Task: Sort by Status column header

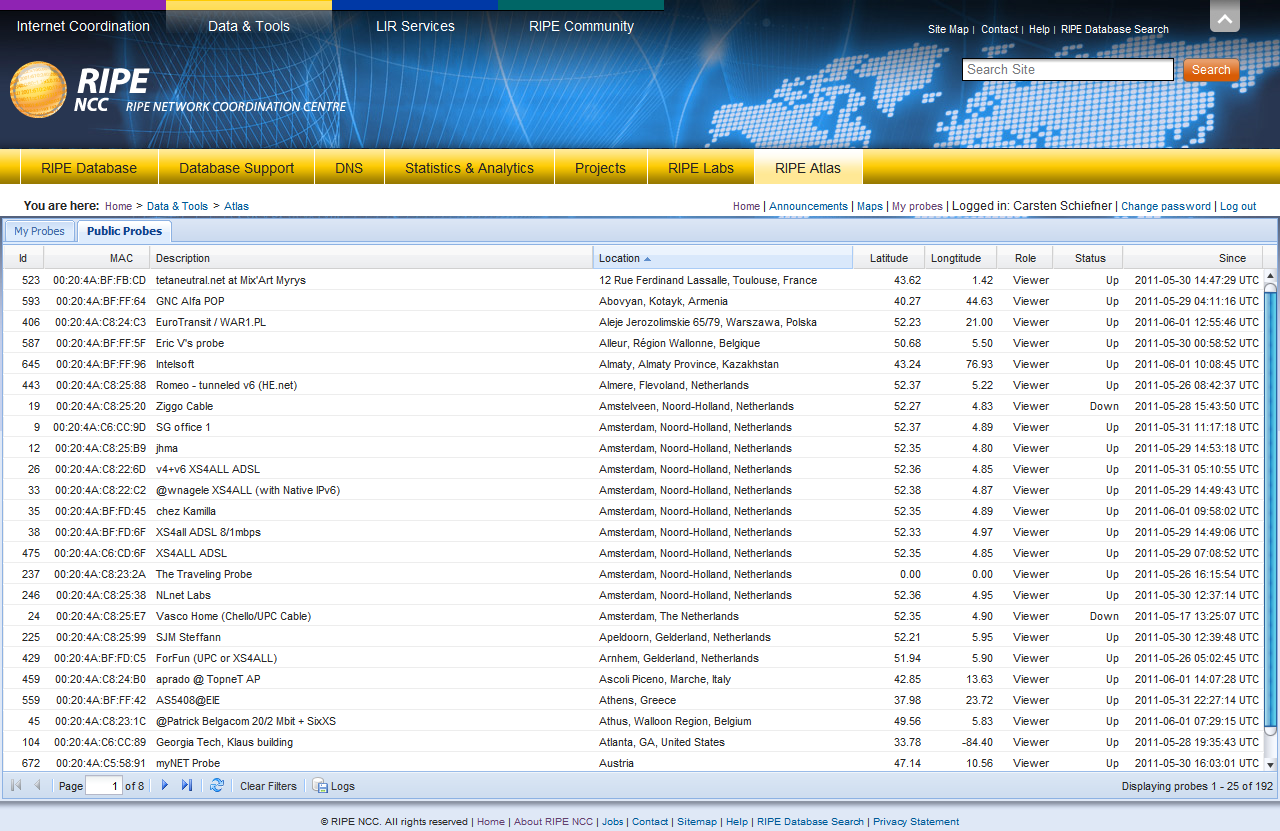Action: pyautogui.click(x=1089, y=258)
